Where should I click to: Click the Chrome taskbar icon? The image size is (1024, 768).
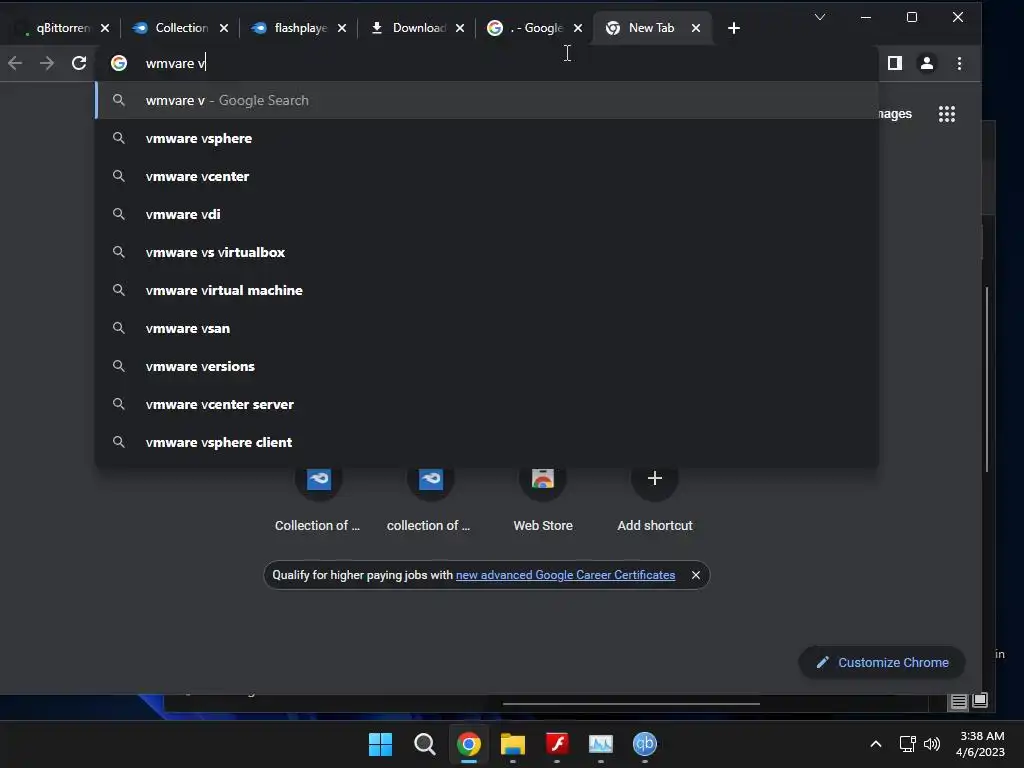point(469,744)
